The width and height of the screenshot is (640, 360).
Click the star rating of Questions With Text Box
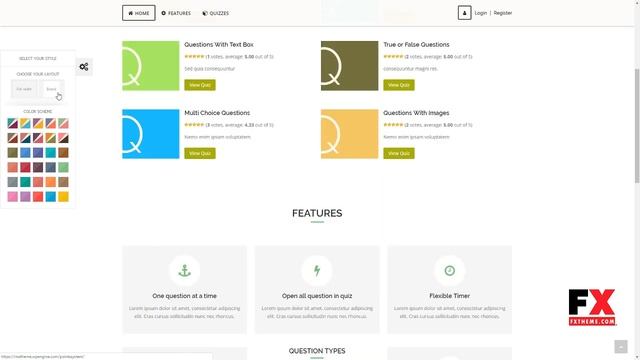pos(194,57)
